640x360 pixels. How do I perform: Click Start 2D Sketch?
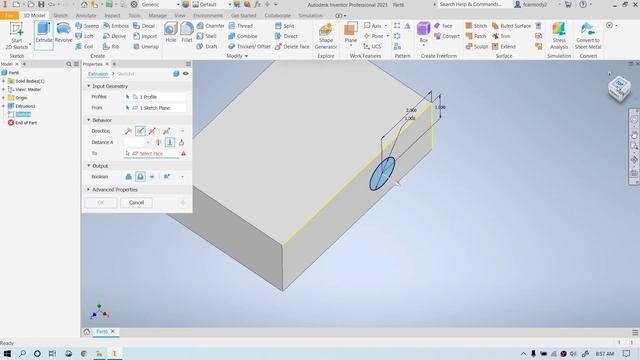(x=17, y=36)
